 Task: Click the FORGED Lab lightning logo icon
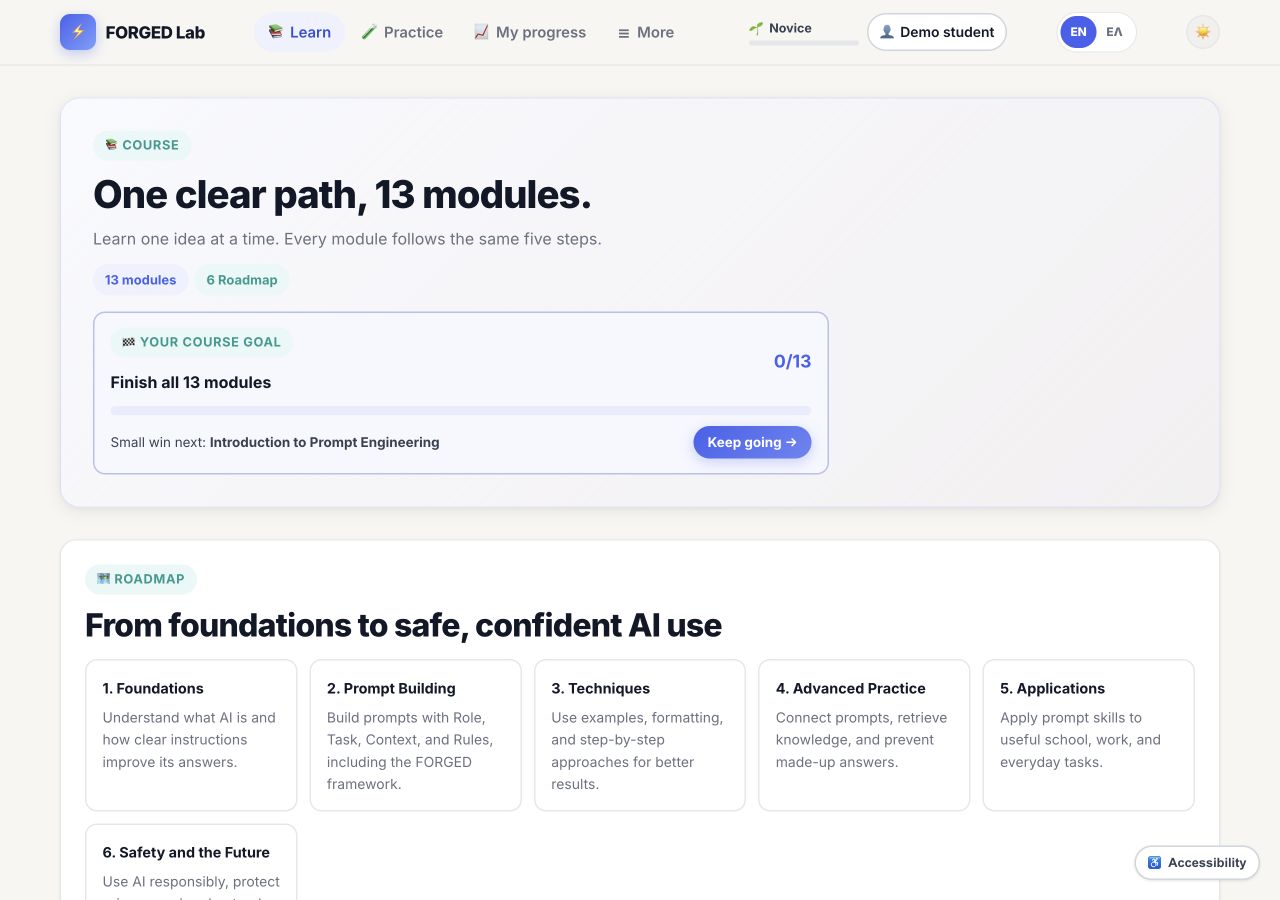(78, 32)
